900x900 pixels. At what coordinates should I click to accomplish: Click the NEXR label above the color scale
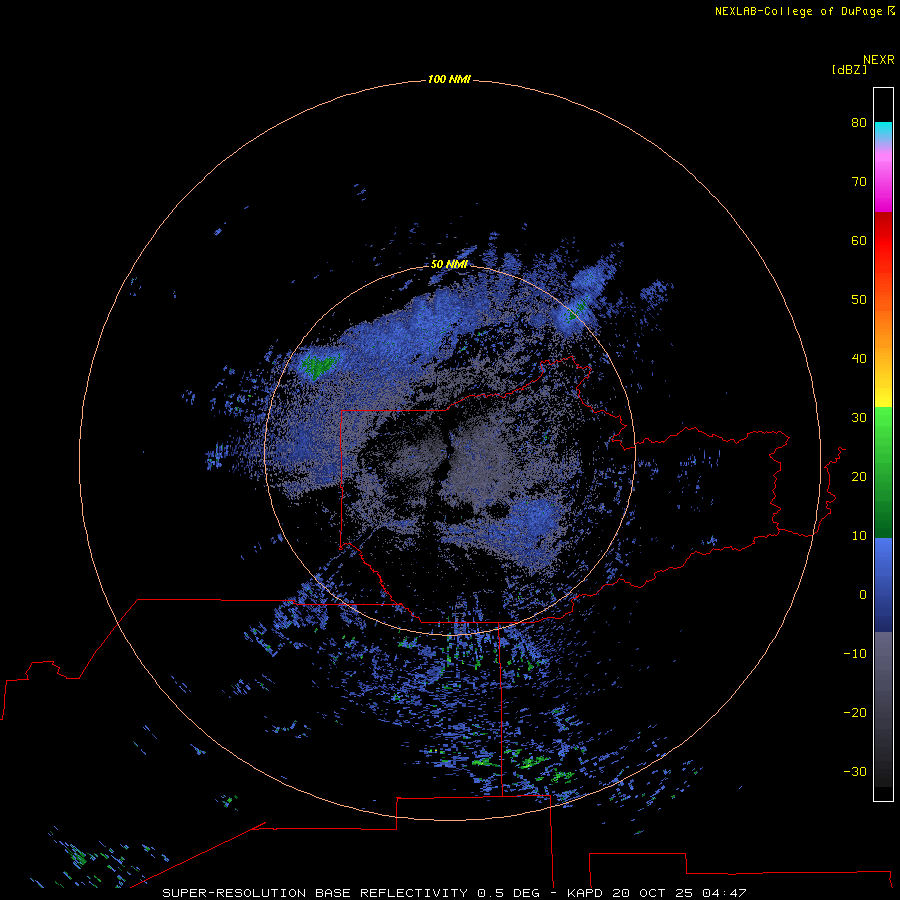[879, 60]
